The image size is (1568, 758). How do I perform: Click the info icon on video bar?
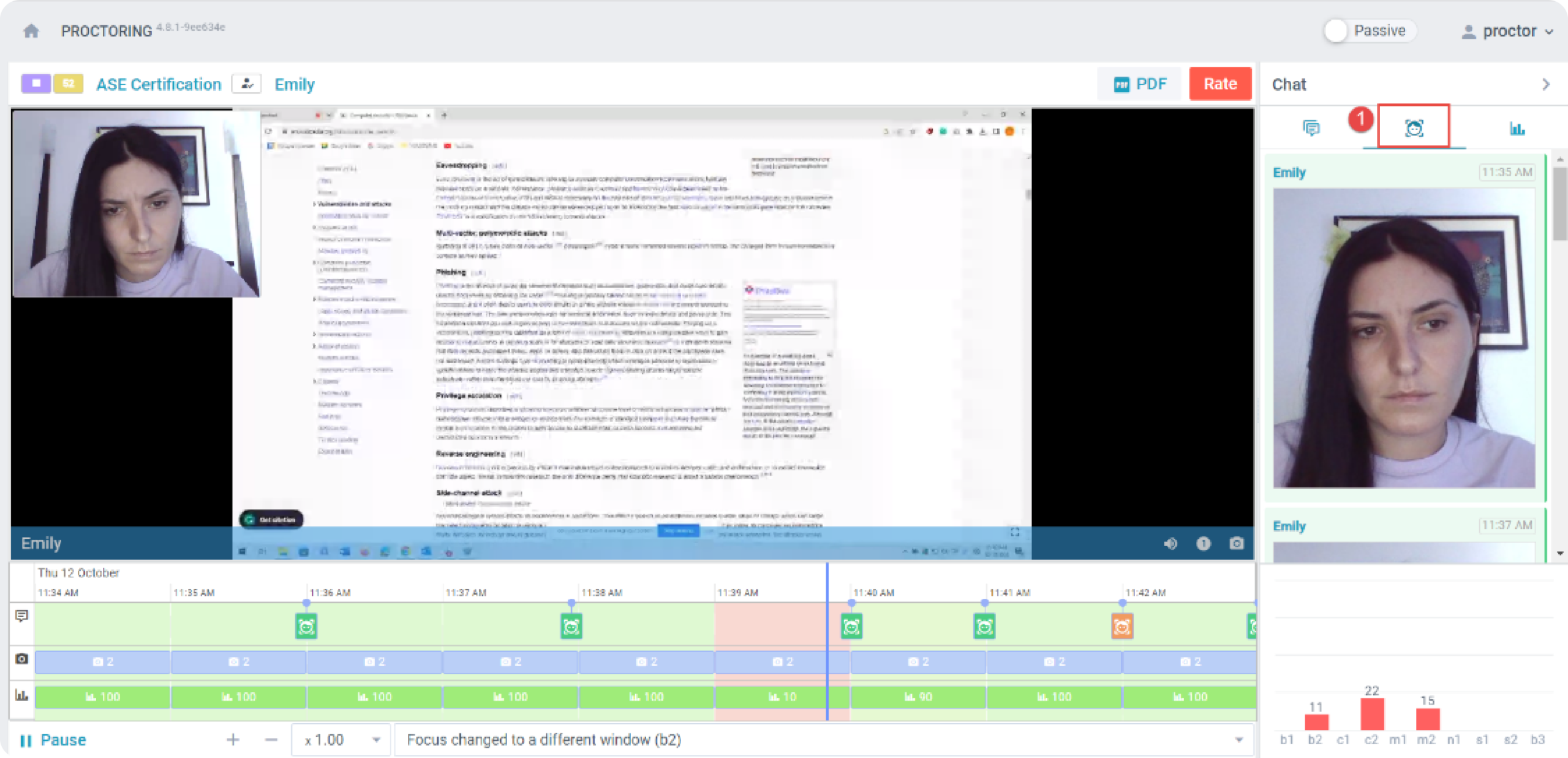click(x=1203, y=544)
